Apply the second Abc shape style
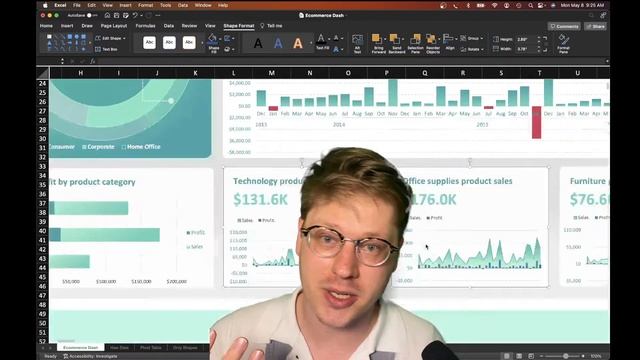Image resolution: width=640 pixels, height=360 pixels. coord(169,42)
